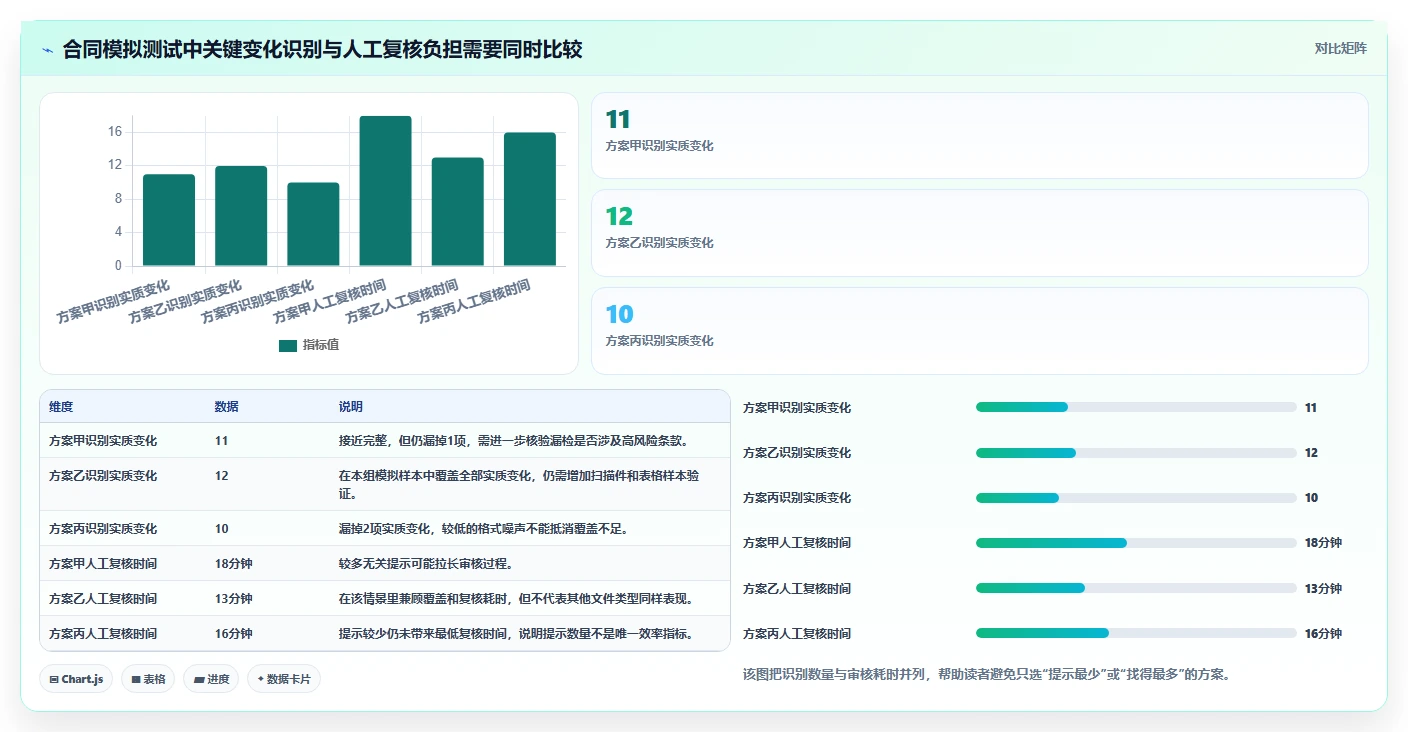The image size is (1408, 732).
Task: Click the 16分钟 value in the table
Action: [233, 634]
